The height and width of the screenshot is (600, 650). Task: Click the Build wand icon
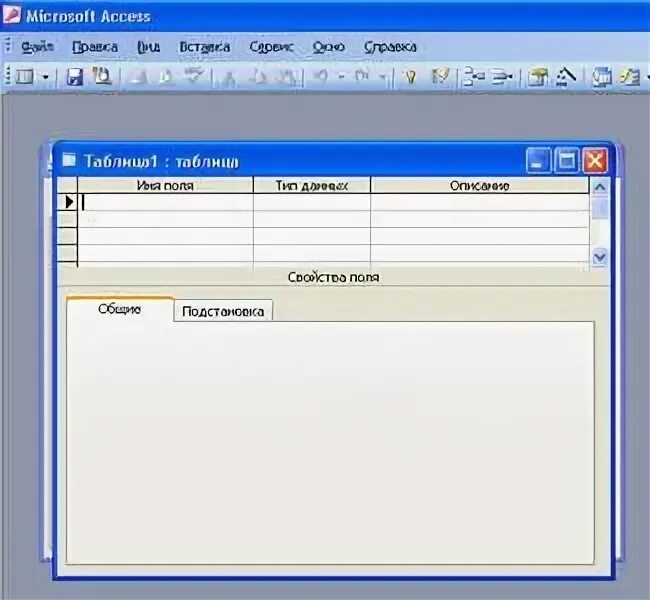point(565,77)
